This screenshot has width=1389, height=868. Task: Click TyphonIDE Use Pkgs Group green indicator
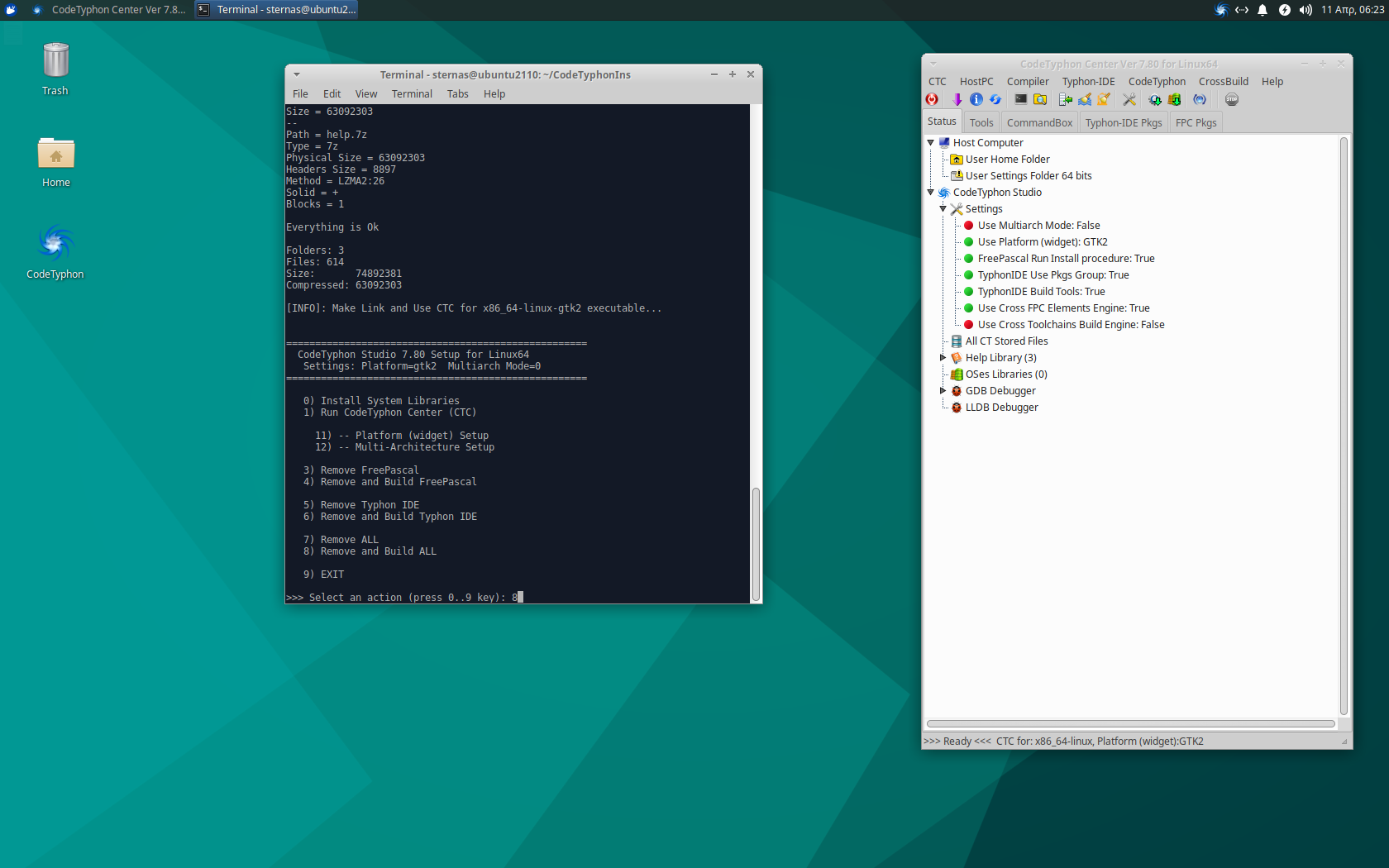click(969, 275)
